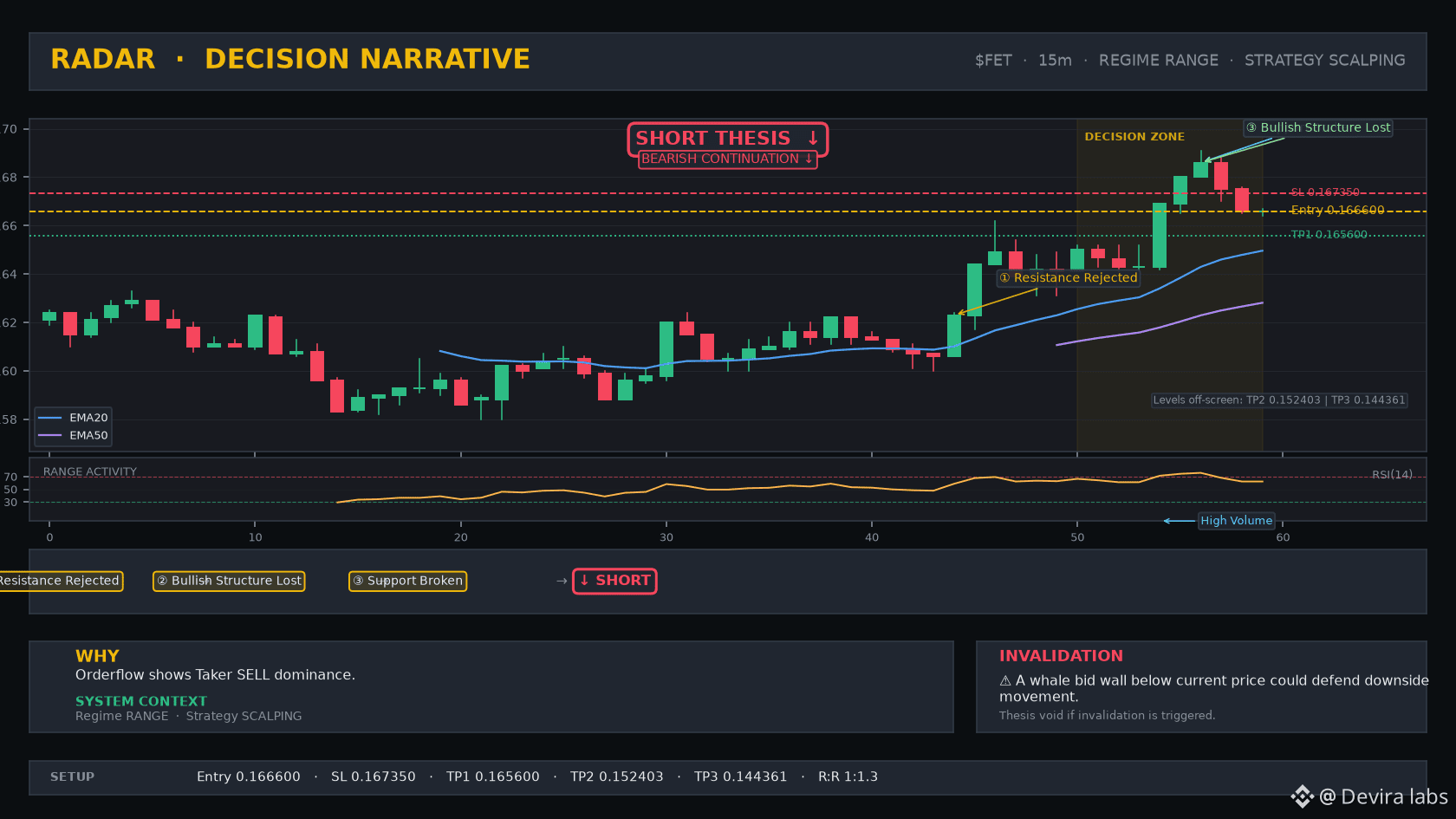Click the x-axis tick label 50
This screenshot has height=819, width=1456.
(x=1076, y=537)
